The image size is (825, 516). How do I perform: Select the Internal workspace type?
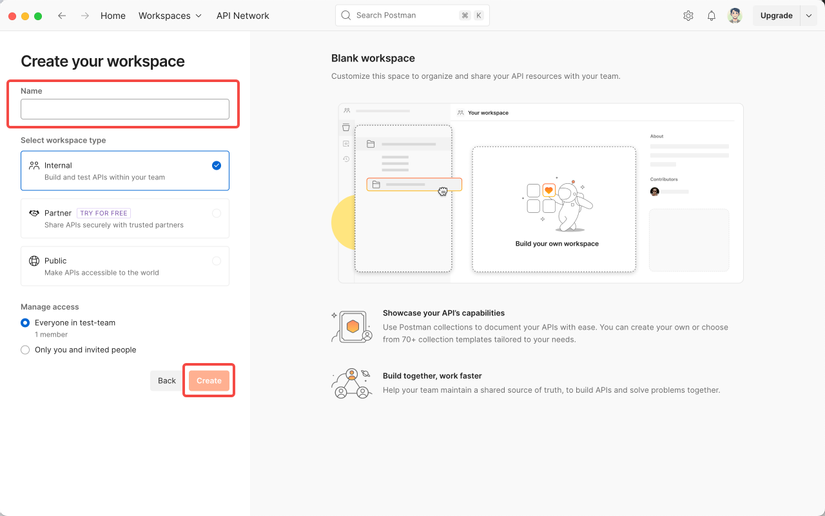pos(125,170)
